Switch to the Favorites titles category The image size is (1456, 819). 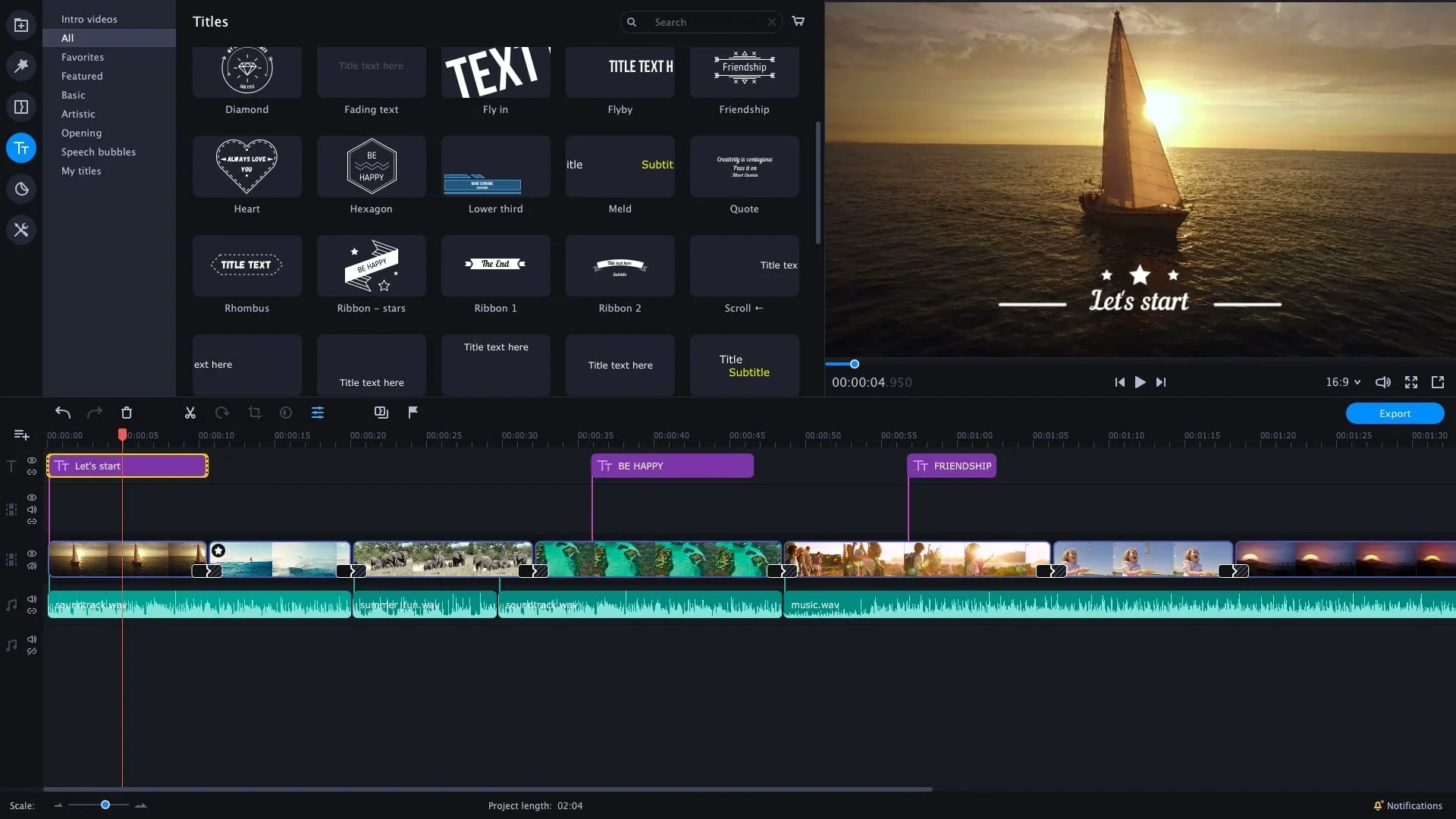coord(82,57)
